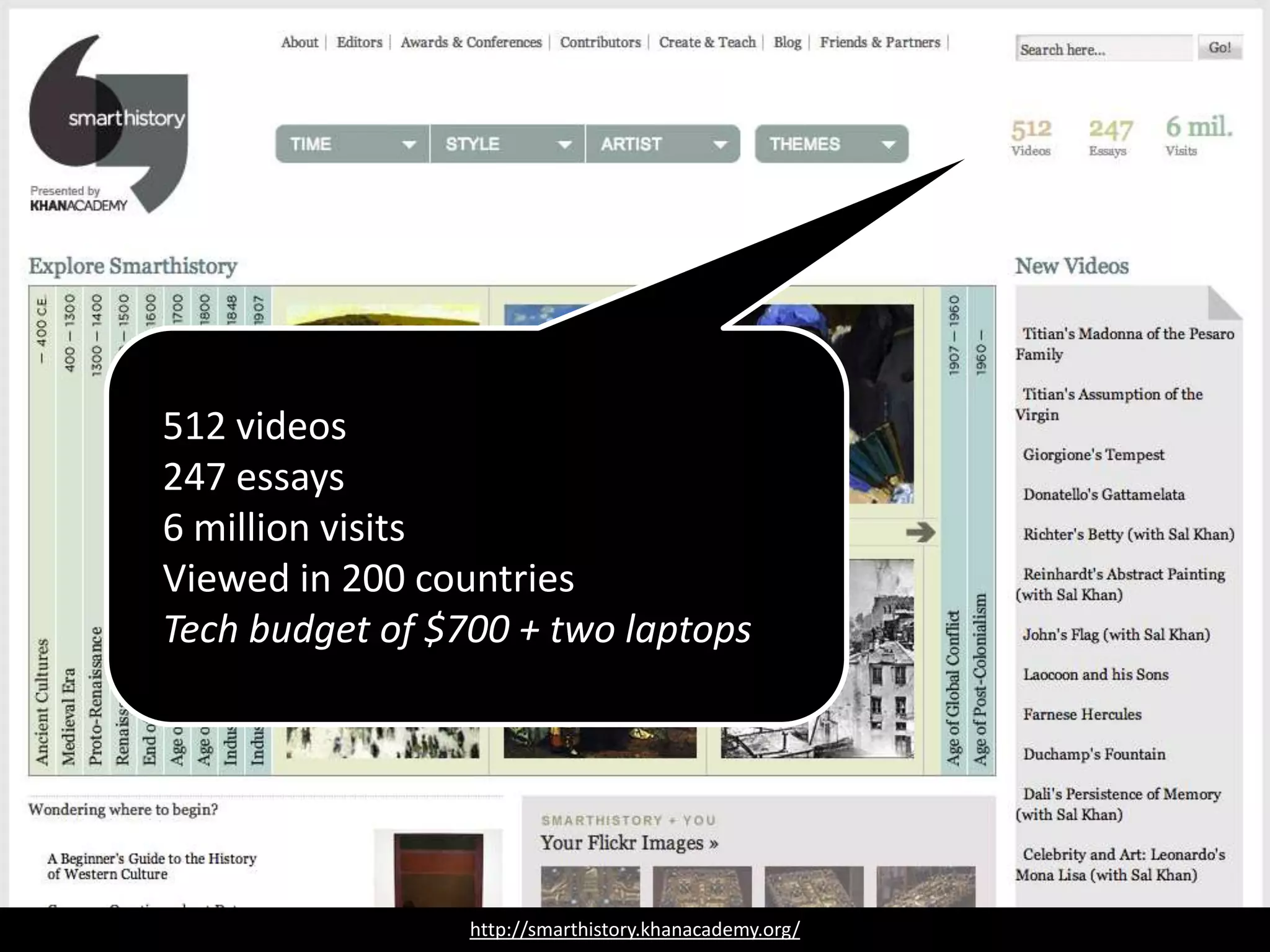Screen dimensions: 1270x952
Task: Open the smarthistory.khanacademy.org URL link
Action: tap(635, 929)
